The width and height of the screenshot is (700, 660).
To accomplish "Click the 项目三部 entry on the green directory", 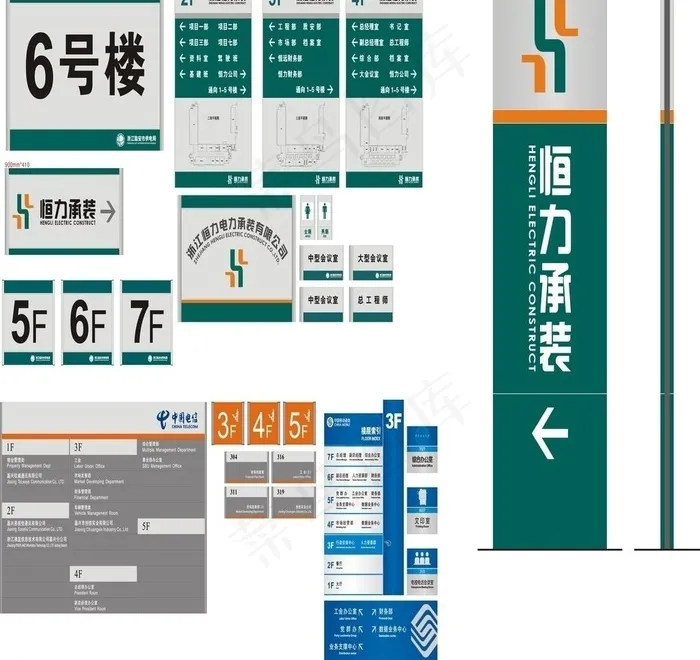I will tap(197, 42).
